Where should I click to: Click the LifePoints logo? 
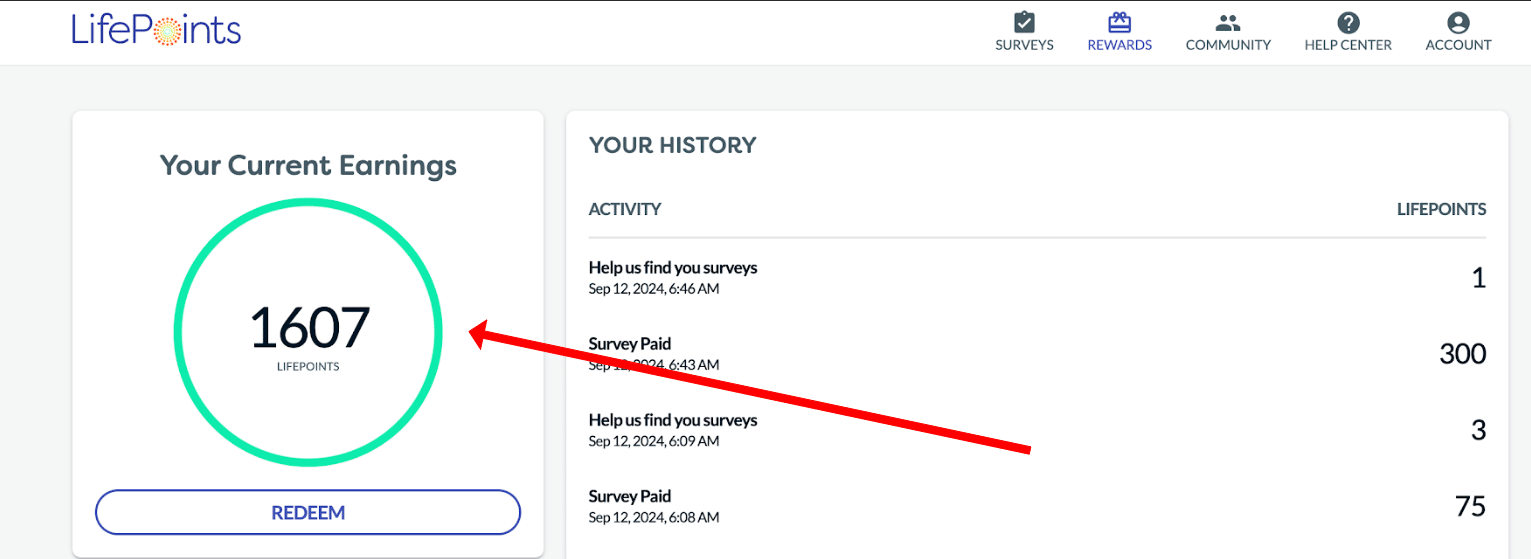pyautogui.click(x=156, y=29)
